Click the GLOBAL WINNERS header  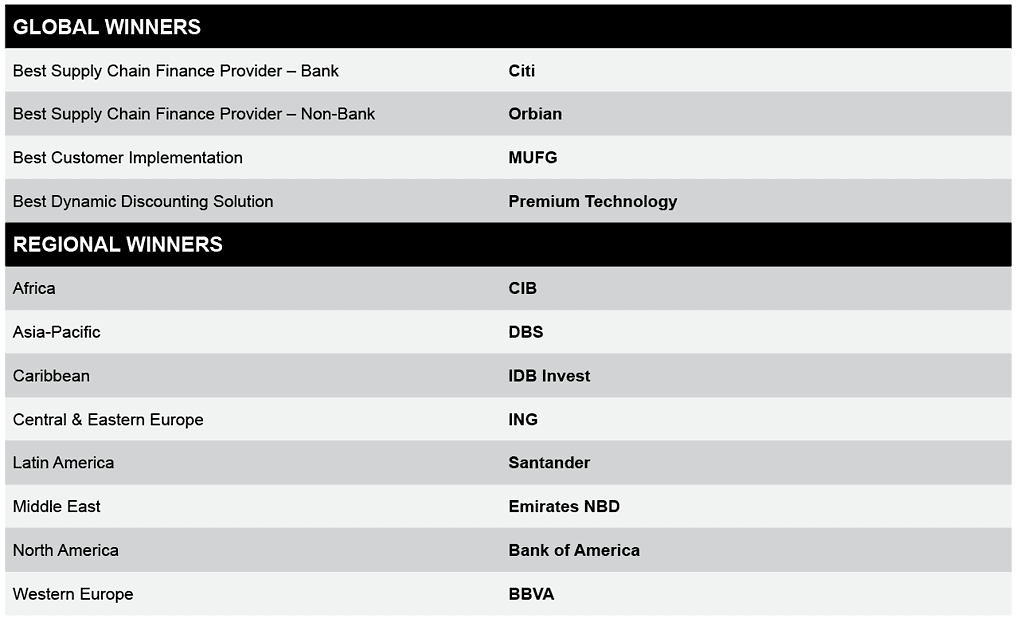pyautogui.click(x=107, y=27)
